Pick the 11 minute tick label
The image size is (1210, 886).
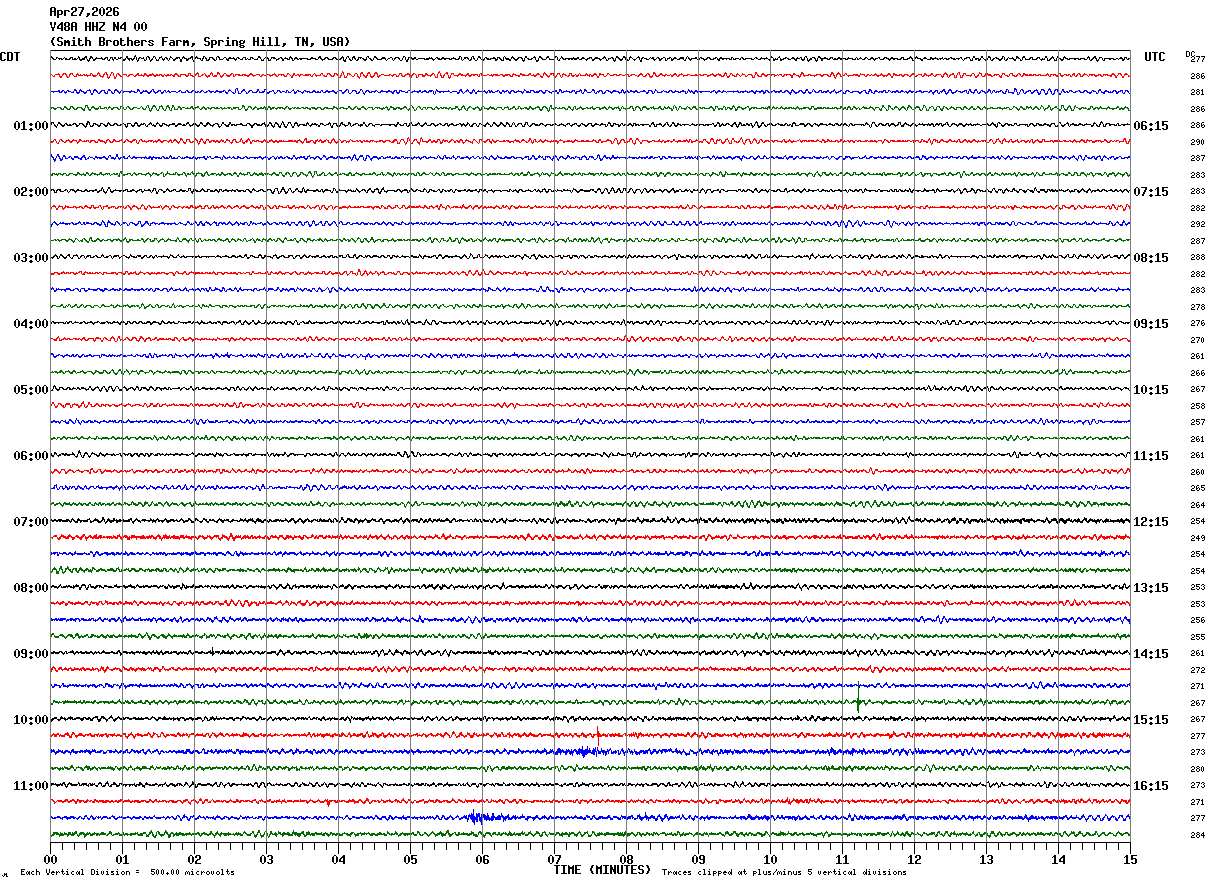pyautogui.click(x=842, y=859)
